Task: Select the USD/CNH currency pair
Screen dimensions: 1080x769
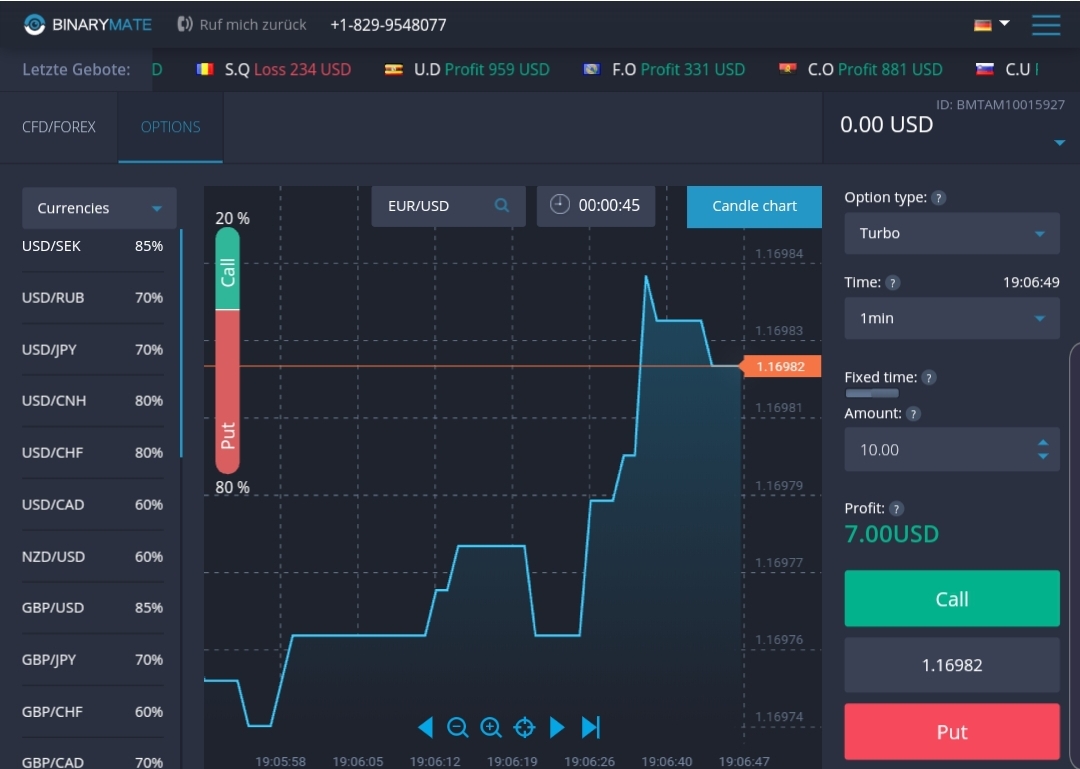Action: click(x=92, y=400)
